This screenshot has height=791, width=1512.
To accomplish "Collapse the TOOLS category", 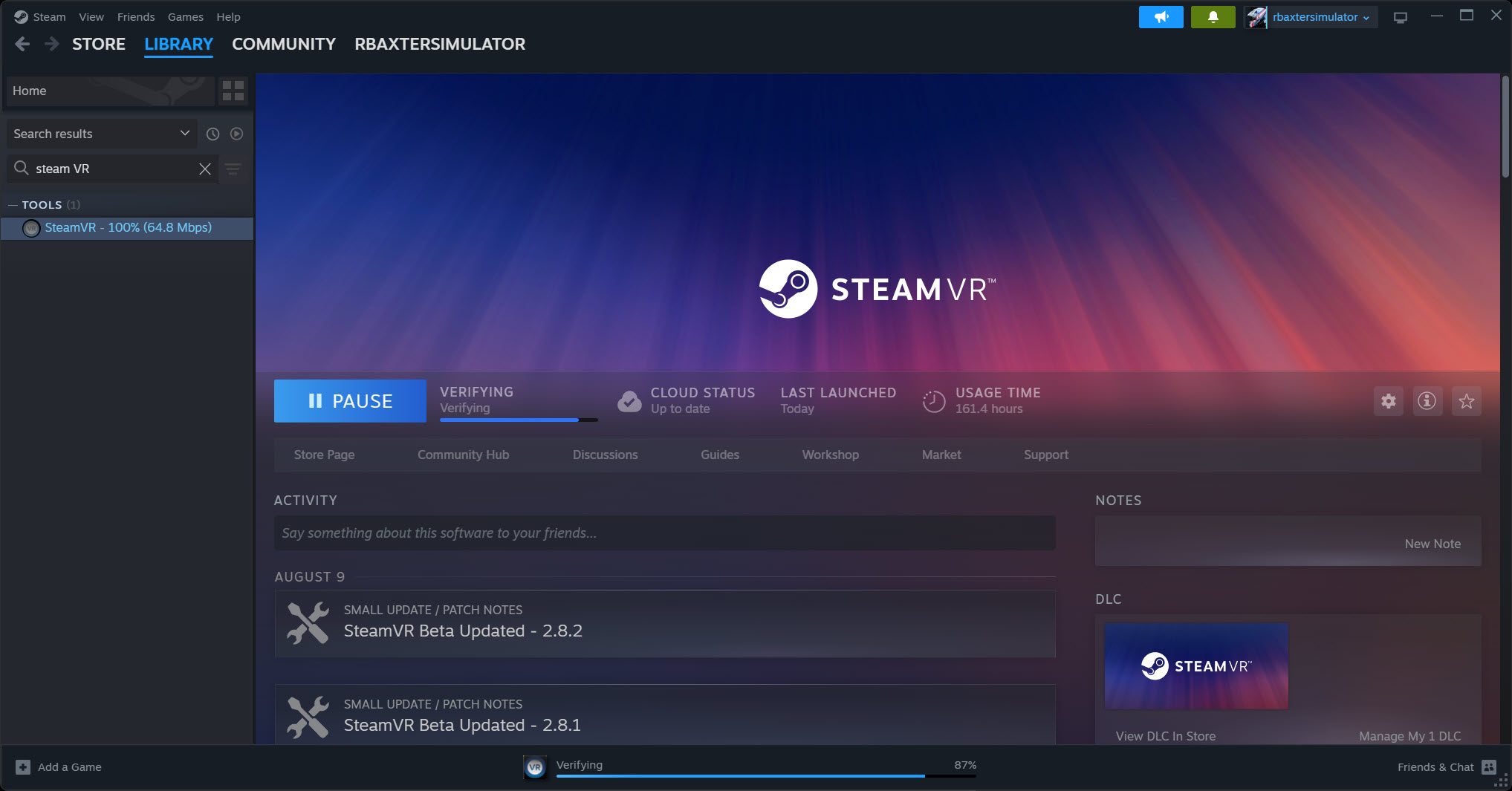I will 13,205.
